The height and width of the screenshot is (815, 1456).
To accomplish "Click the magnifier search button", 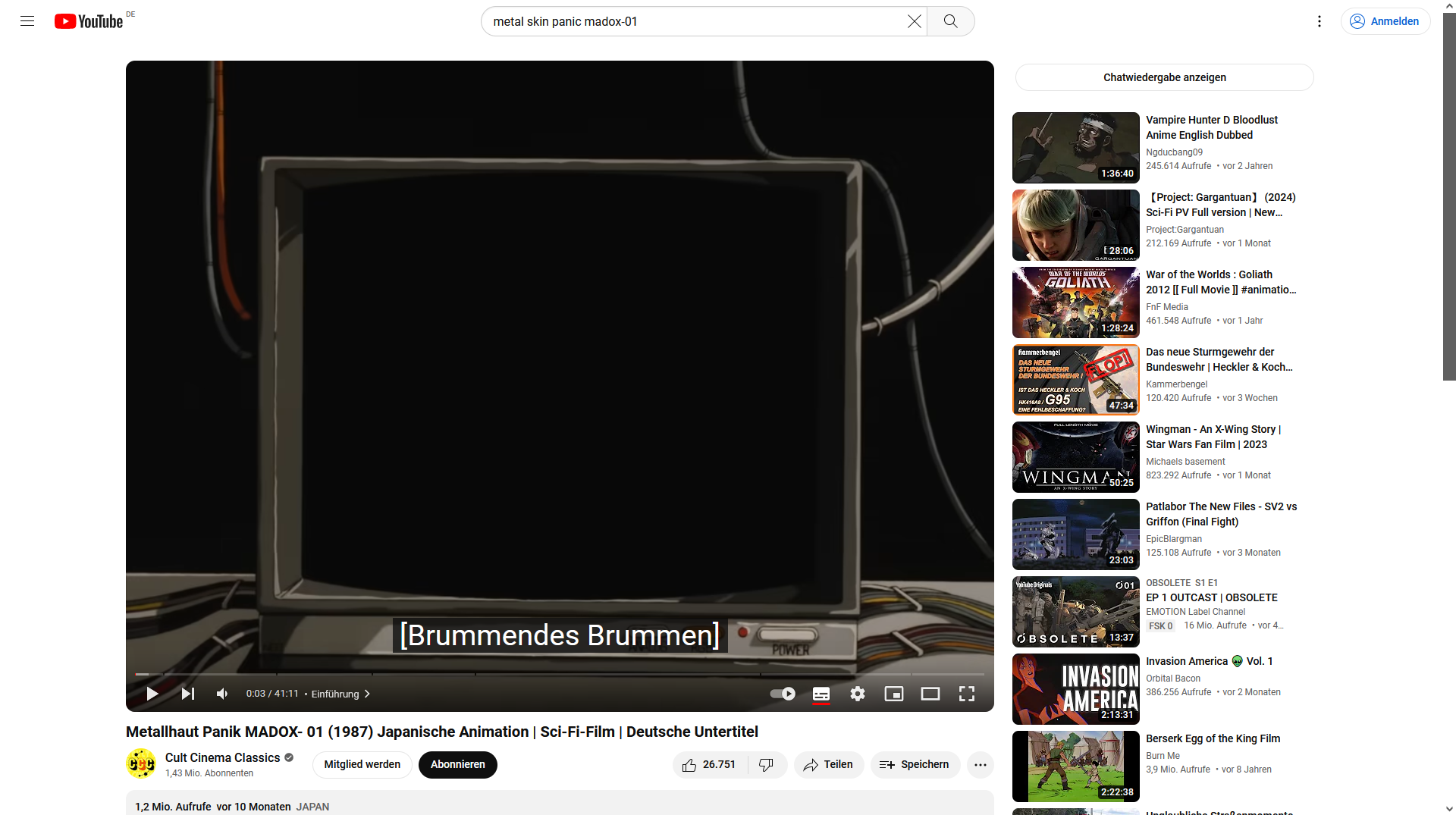I will pyautogui.click(x=950, y=21).
